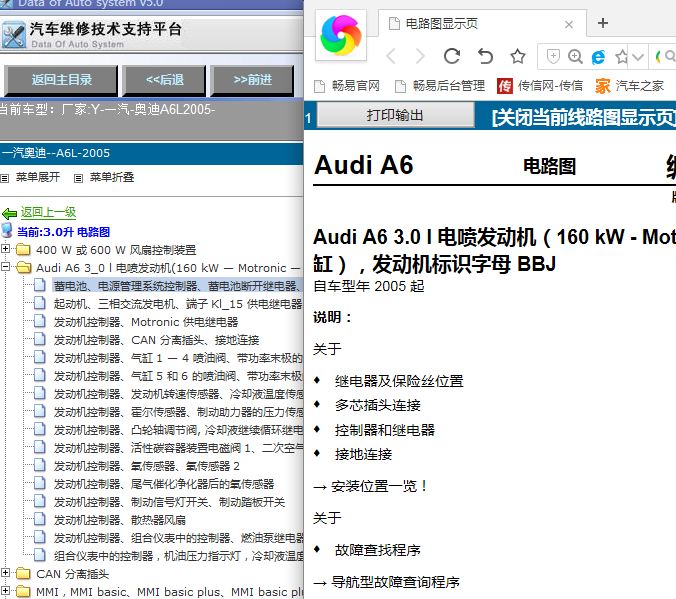Click the 菜单折叠 list icon

(x=78, y=178)
